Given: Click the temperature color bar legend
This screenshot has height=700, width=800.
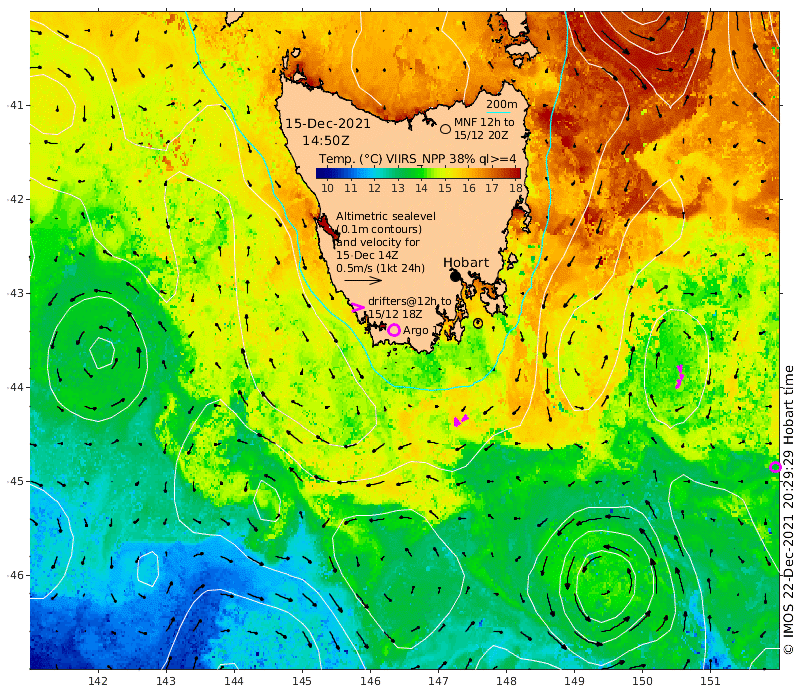Looking at the screenshot, I should (418, 173).
